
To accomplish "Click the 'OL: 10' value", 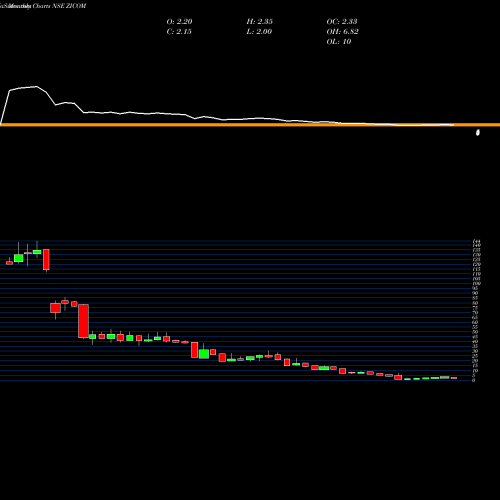I will (339, 41).
